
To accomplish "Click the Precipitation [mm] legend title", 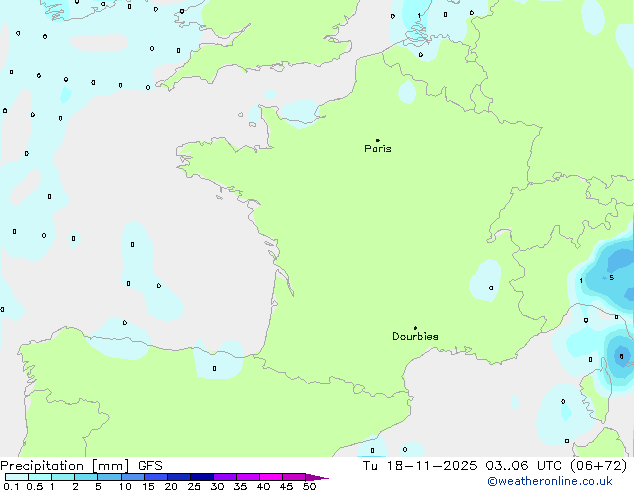I will pyautogui.click(x=63, y=465).
